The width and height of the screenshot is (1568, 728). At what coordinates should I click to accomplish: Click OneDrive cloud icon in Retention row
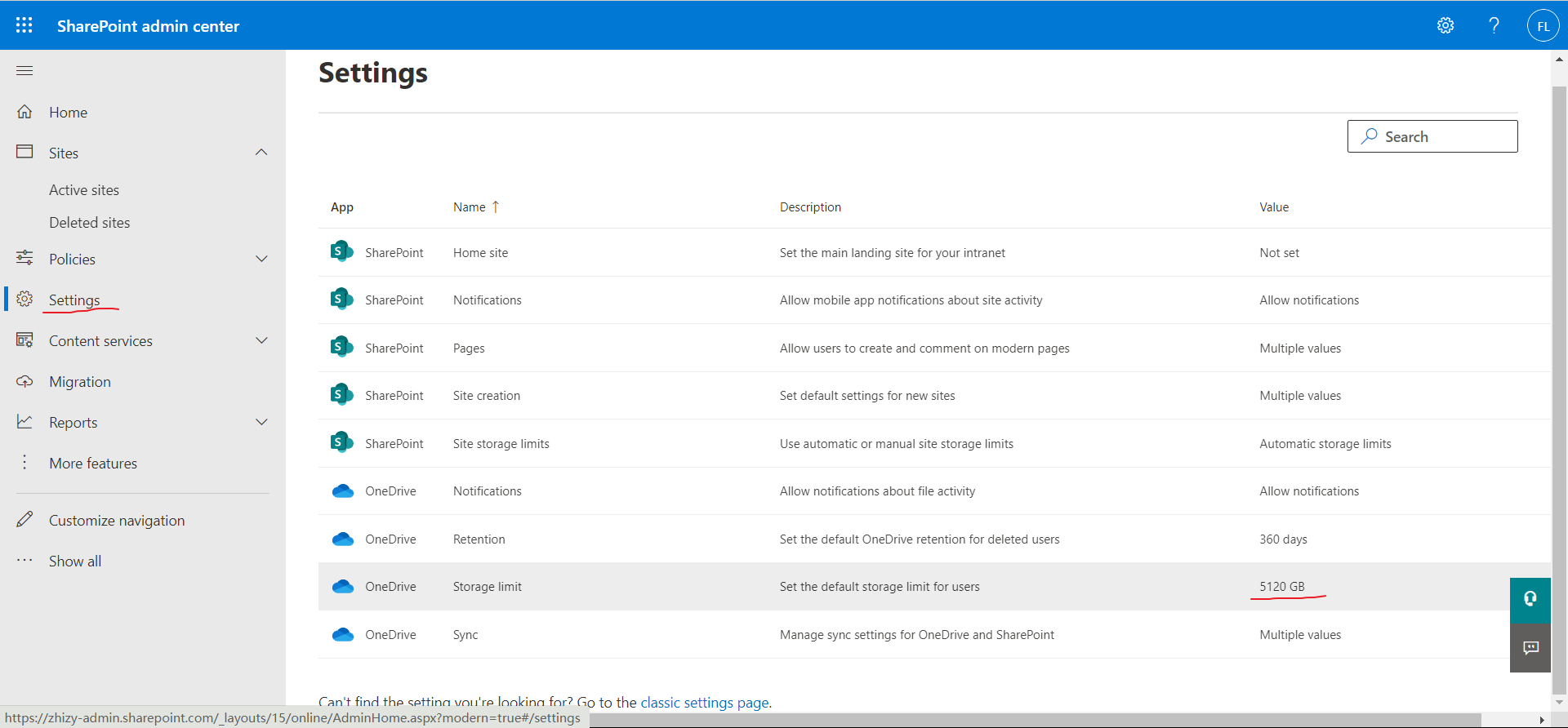[343, 539]
